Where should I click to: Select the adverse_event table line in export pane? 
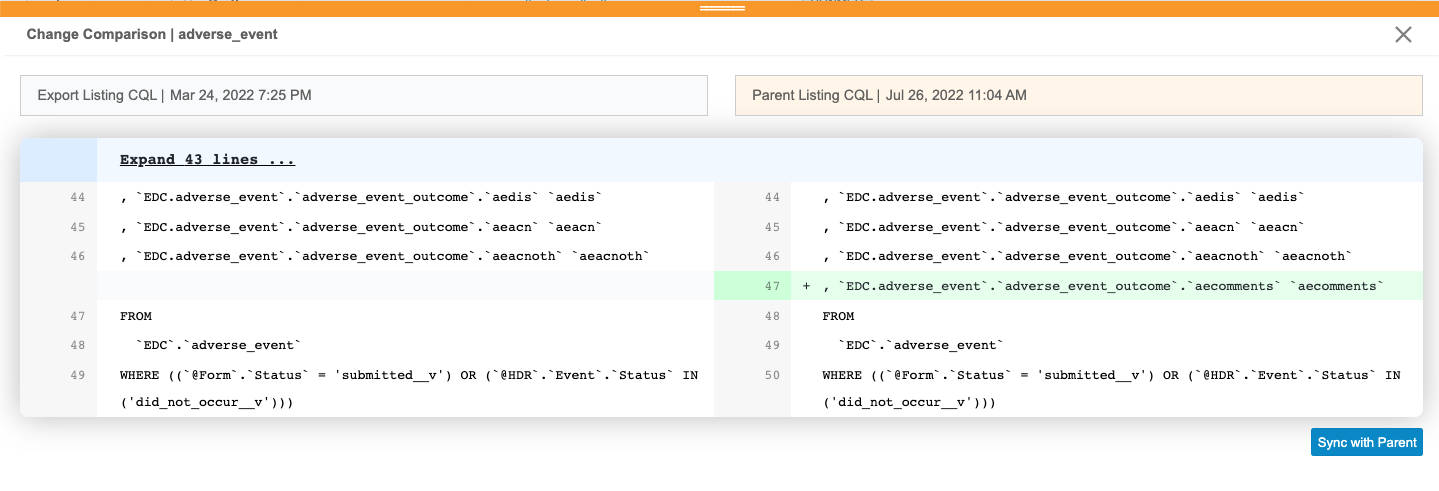218,346
